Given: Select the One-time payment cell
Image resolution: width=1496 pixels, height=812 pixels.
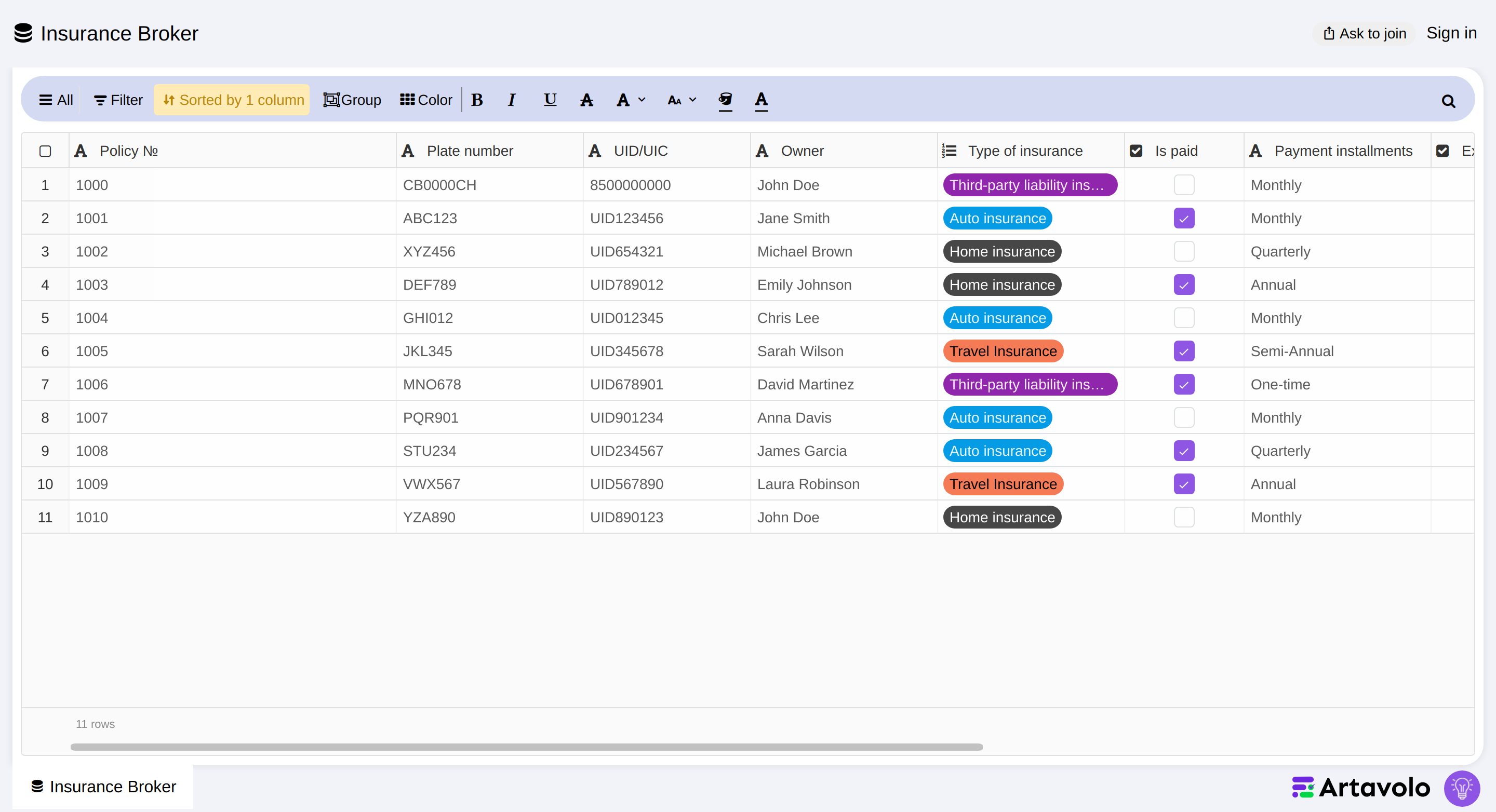Looking at the screenshot, I should tap(1338, 384).
